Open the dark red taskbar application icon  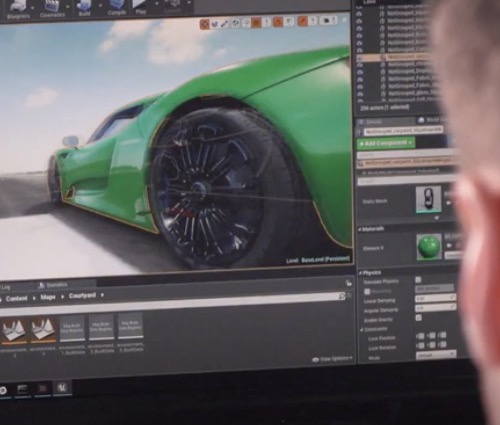coord(42,388)
